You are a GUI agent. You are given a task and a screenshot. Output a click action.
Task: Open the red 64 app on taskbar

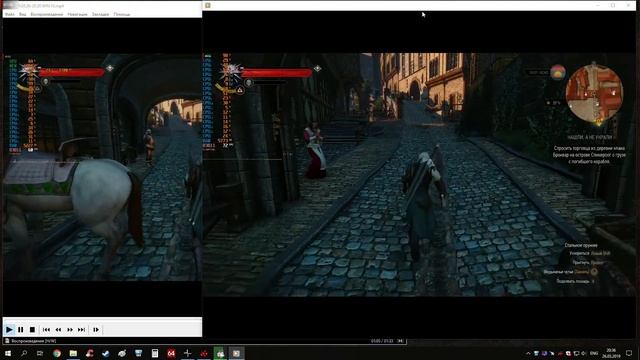[171, 353]
